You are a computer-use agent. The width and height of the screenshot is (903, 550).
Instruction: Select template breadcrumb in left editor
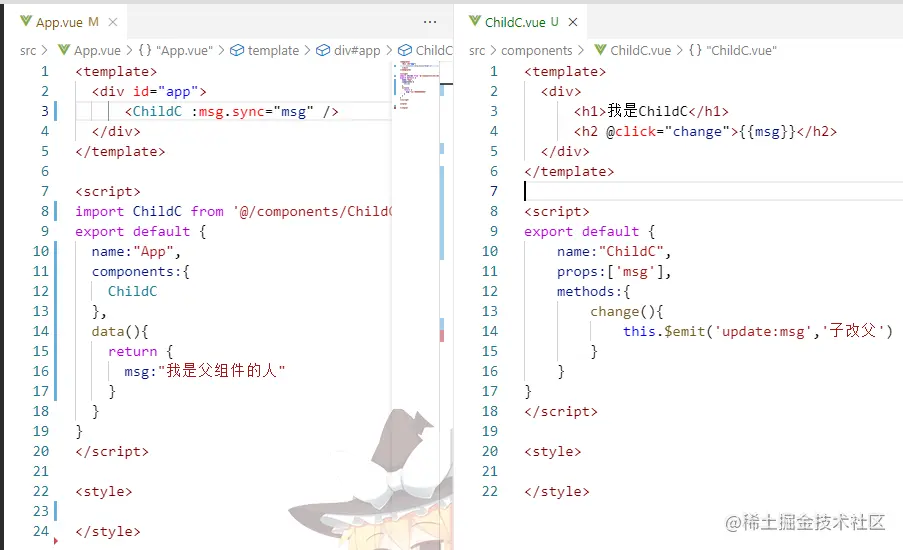point(273,51)
